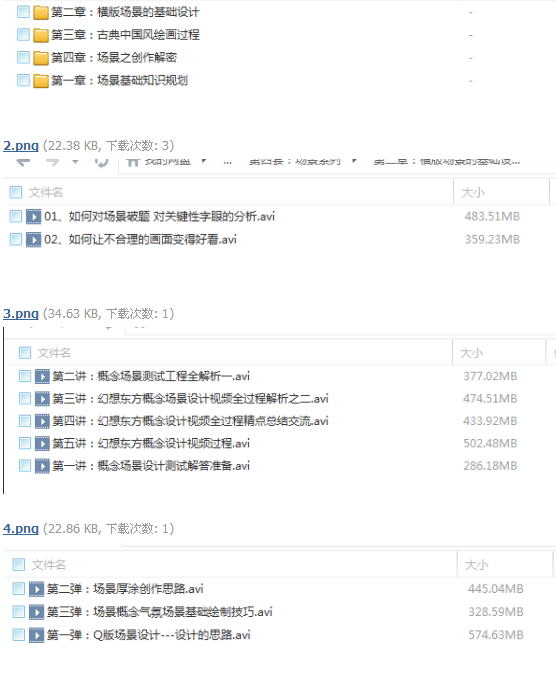The width and height of the screenshot is (556, 682).
Task: Open folder name 第三章:古典中国风绘画过程
Action: (125, 35)
